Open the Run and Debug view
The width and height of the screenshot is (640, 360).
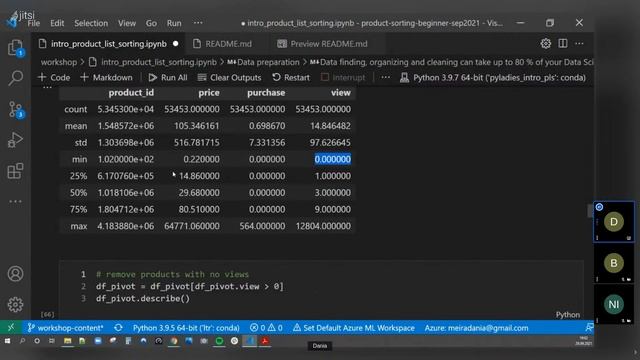pyautogui.click(x=16, y=140)
